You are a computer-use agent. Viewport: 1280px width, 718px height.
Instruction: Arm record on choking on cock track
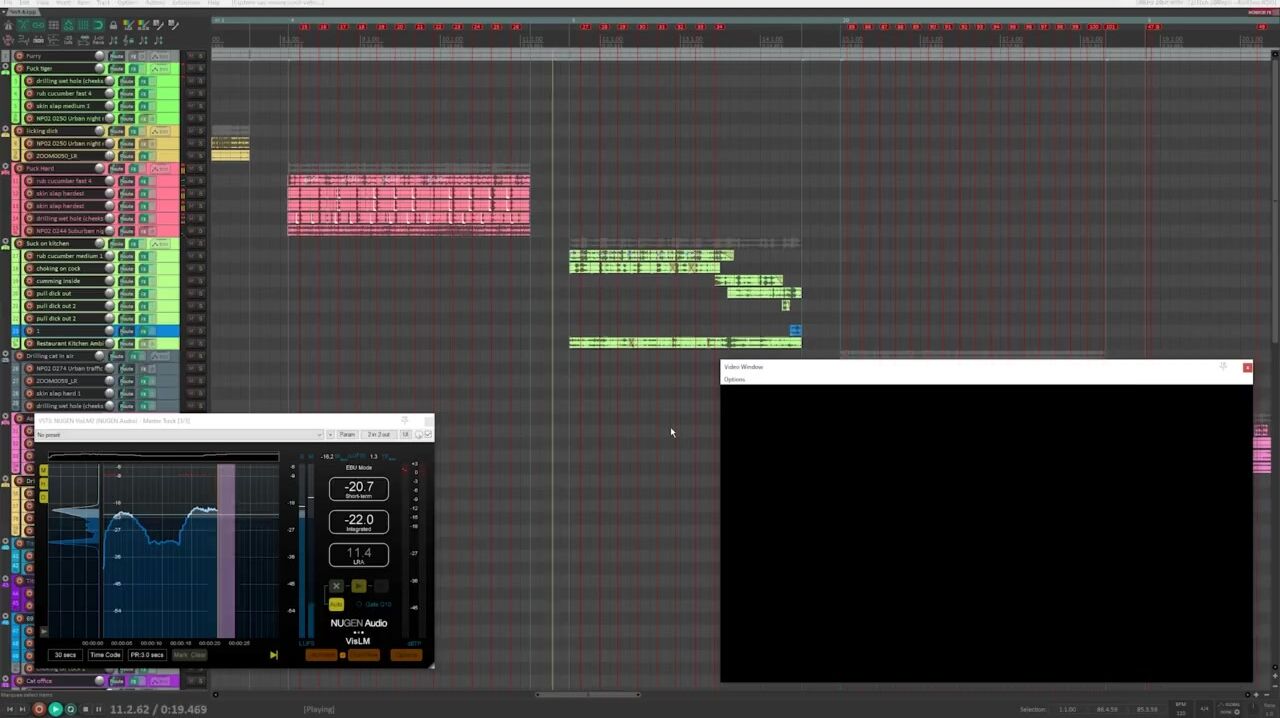[x=30, y=269]
